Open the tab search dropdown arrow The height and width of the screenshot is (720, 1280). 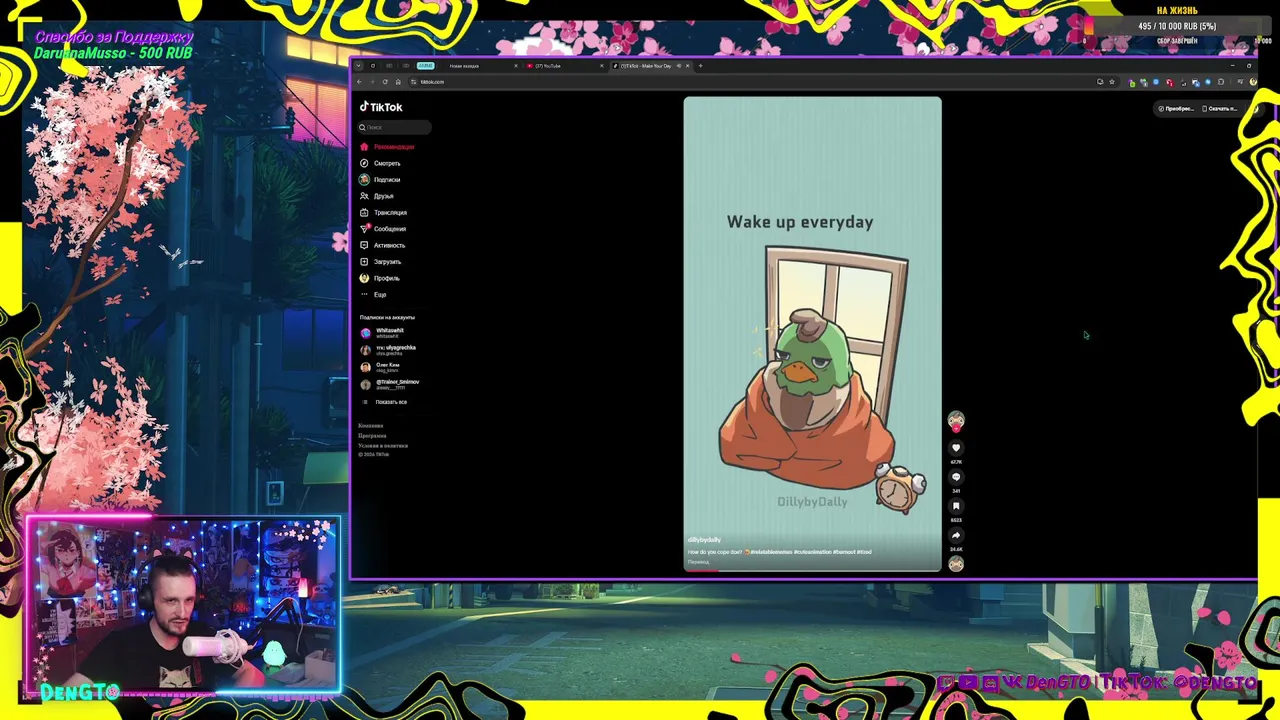coord(358,66)
